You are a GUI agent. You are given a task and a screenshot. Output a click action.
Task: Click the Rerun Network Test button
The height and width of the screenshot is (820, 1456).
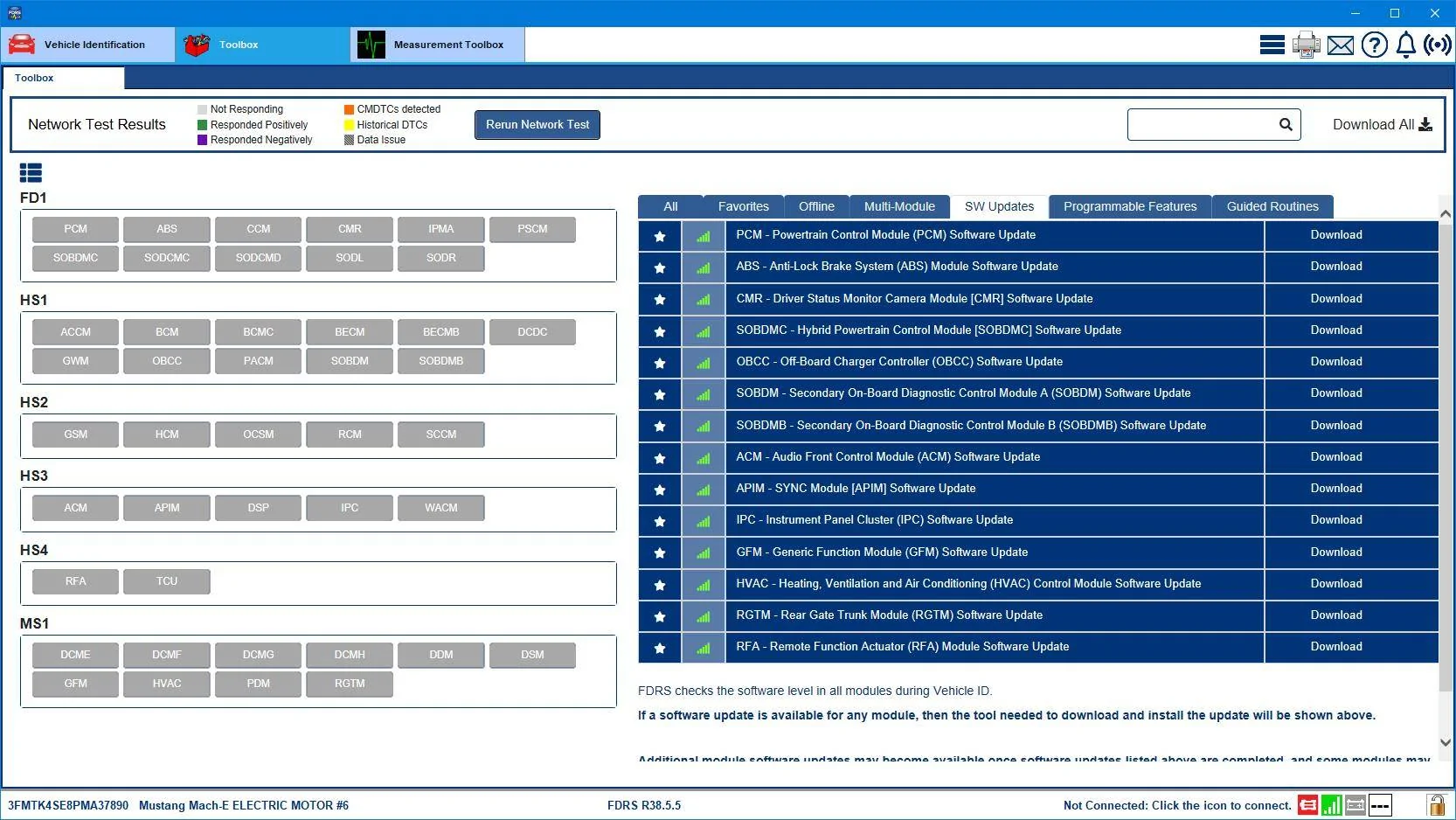pyautogui.click(x=537, y=124)
